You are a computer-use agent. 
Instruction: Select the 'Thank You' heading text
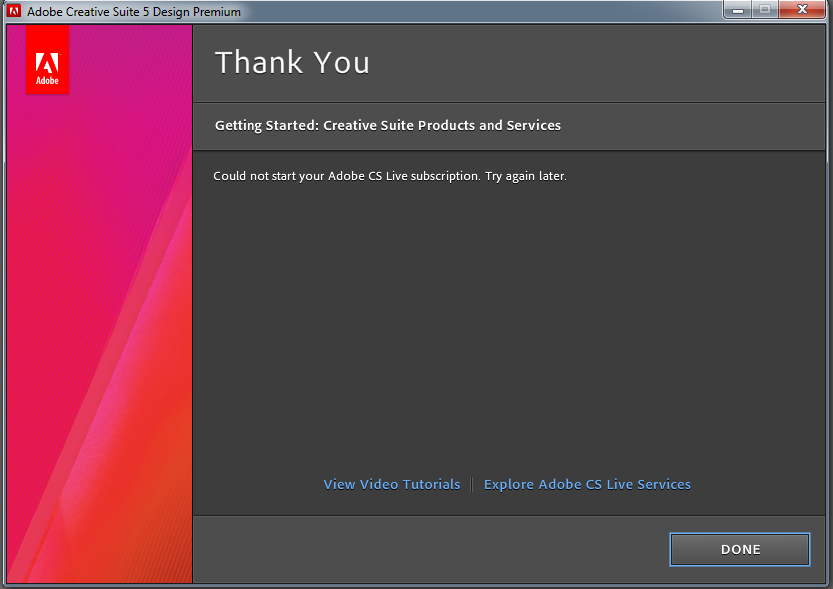292,62
